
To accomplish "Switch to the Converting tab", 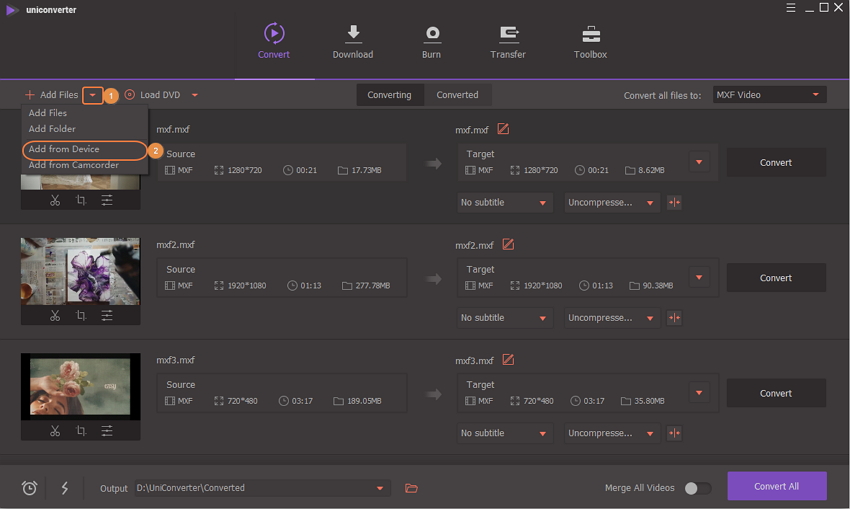I will click(389, 95).
